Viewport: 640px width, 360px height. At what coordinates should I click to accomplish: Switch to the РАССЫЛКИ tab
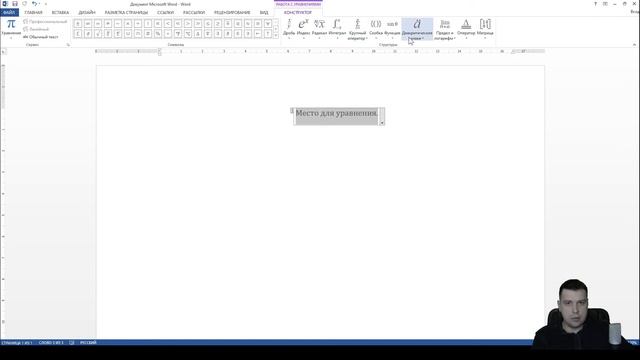pyautogui.click(x=194, y=13)
